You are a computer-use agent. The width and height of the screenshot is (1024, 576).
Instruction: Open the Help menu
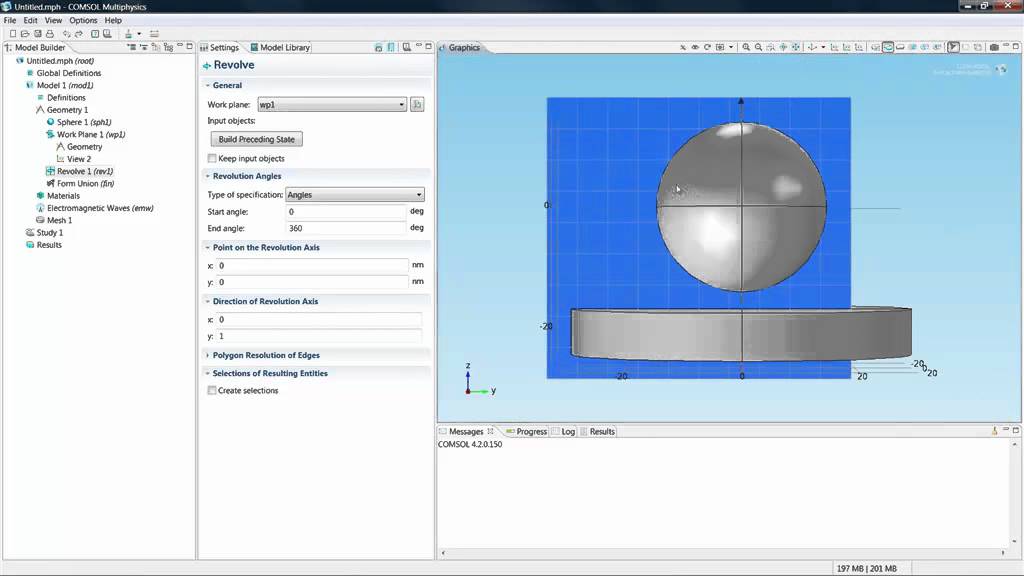click(113, 20)
